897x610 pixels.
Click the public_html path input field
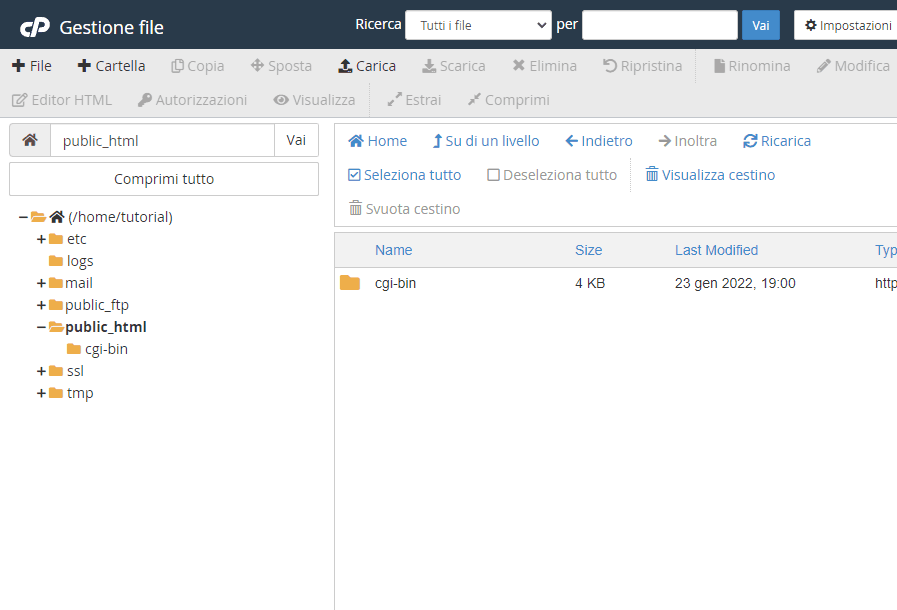pyautogui.click(x=162, y=140)
